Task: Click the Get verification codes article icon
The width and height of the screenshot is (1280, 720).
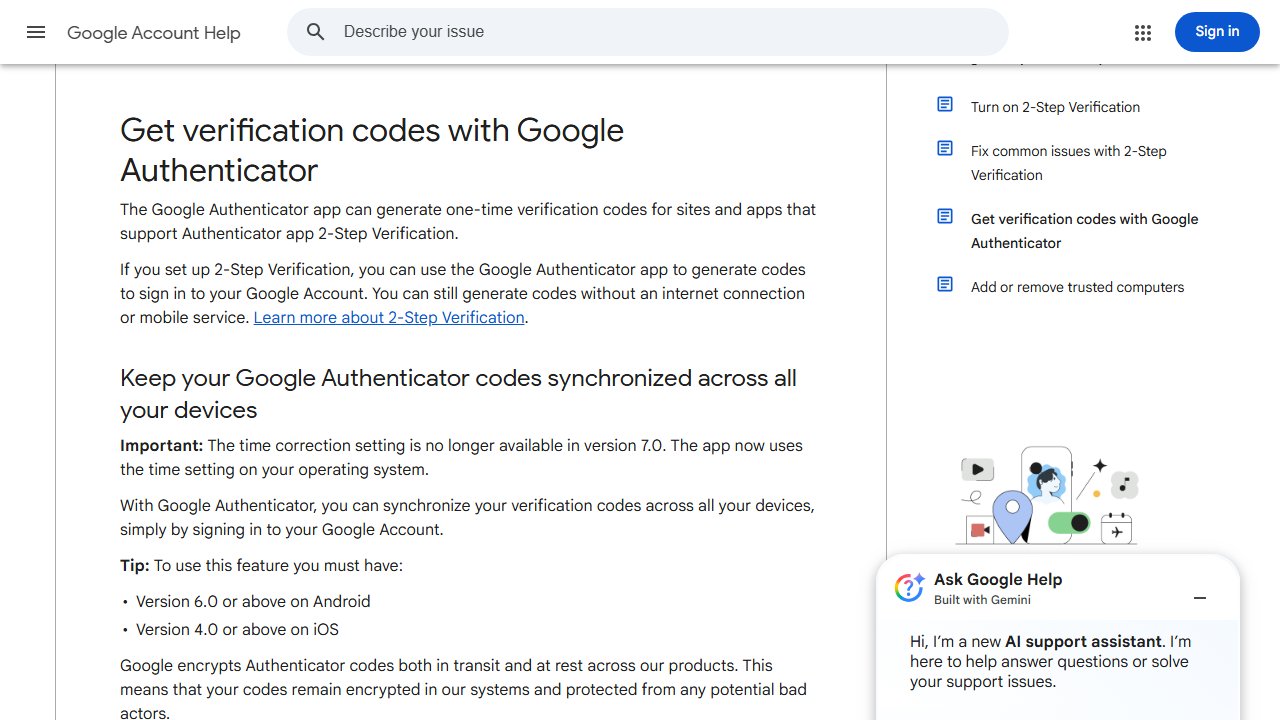Action: [945, 216]
